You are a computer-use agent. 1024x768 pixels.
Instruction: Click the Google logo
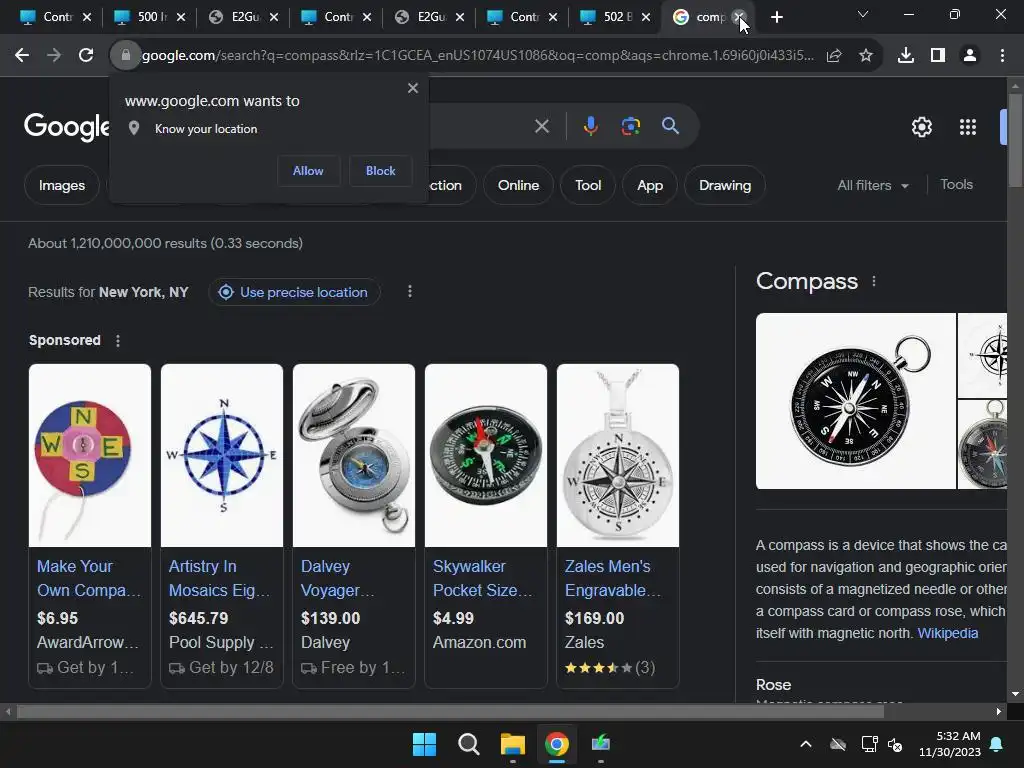67,126
